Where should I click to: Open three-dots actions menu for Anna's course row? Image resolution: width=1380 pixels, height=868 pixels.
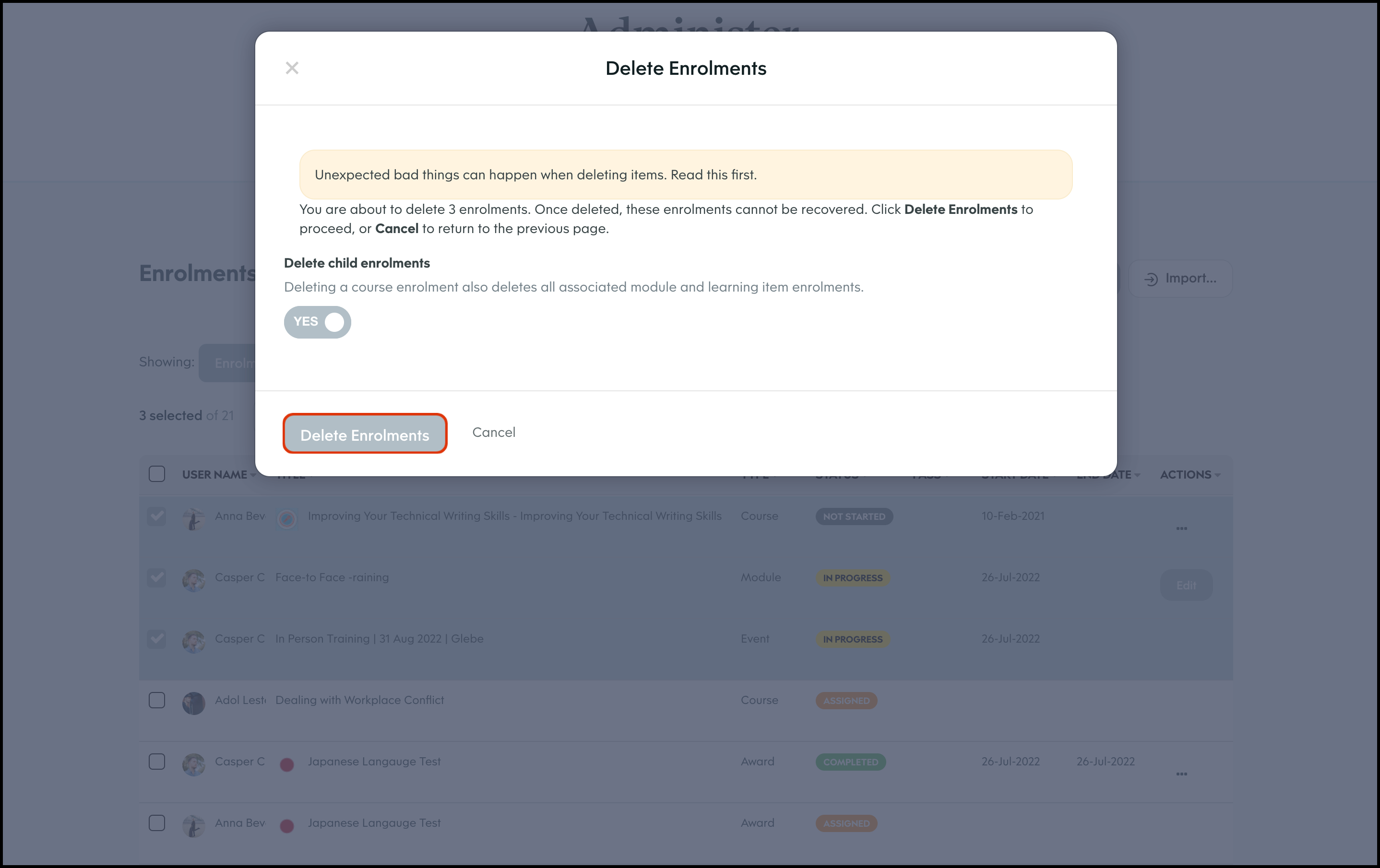tap(1181, 528)
